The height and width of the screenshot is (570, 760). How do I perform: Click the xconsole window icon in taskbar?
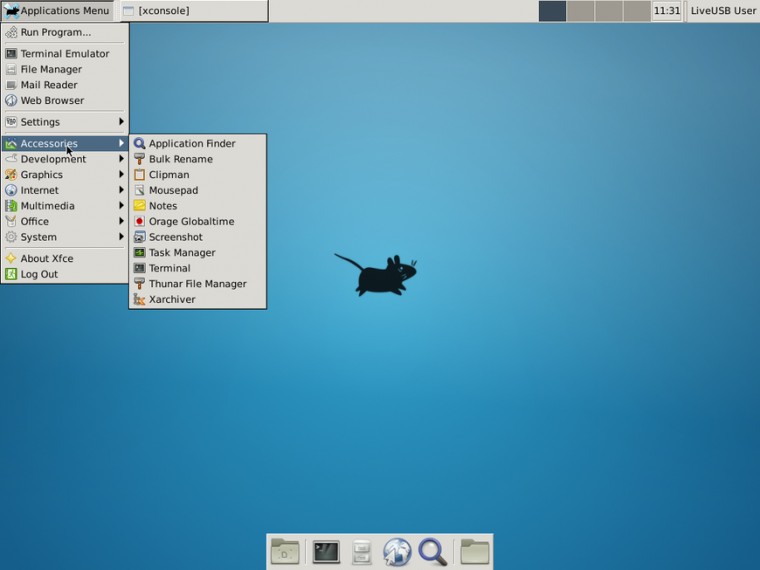coord(128,11)
